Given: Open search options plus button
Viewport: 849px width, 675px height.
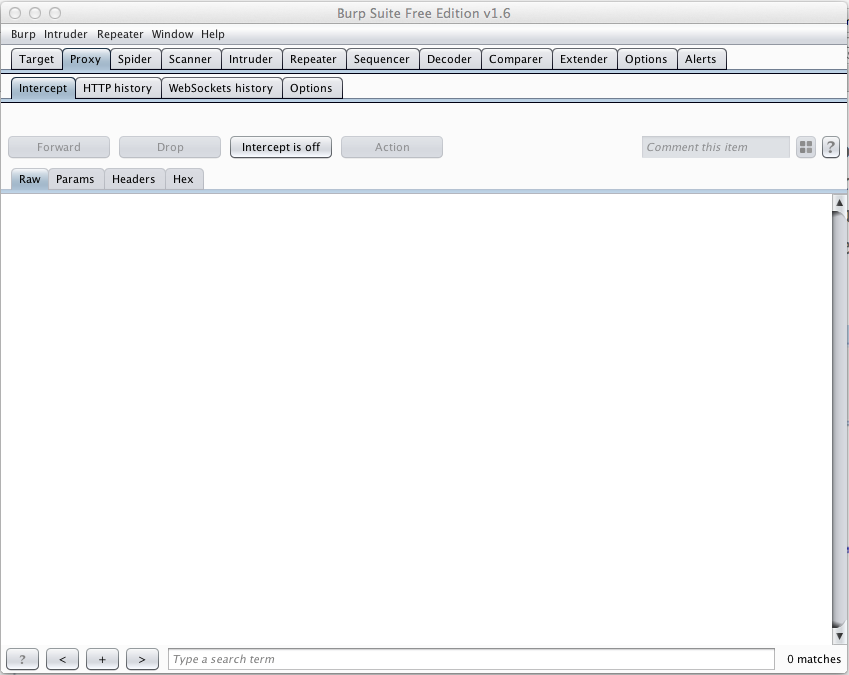Looking at the screenshot, I should coord(102,659).
